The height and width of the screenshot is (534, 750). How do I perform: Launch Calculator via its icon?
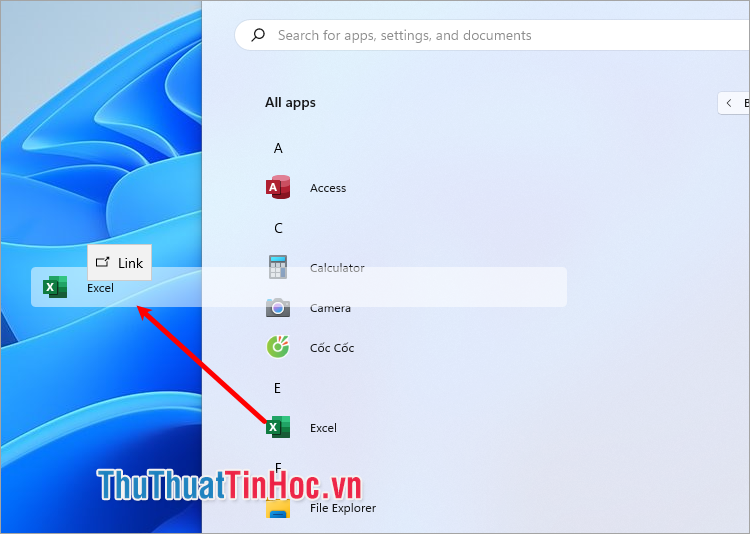[x=278, y=267]
